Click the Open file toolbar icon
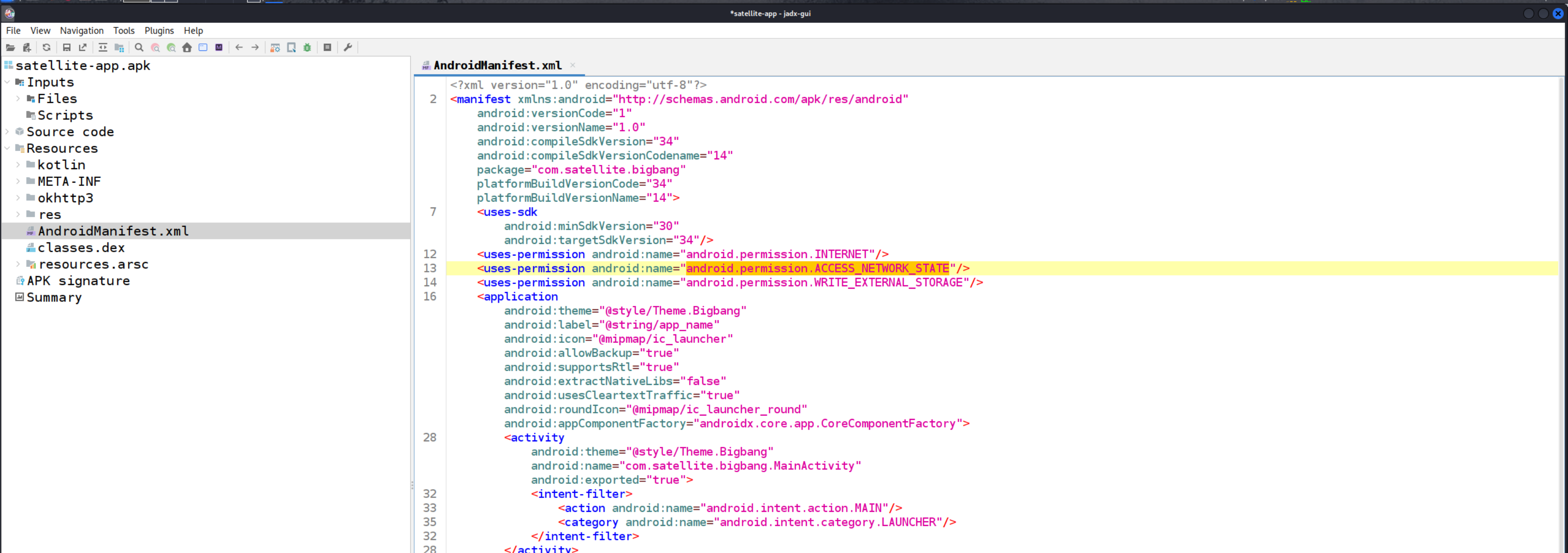Image resolution: width=1568 pixels, height=553 pixels. click(x=10, y=48)
